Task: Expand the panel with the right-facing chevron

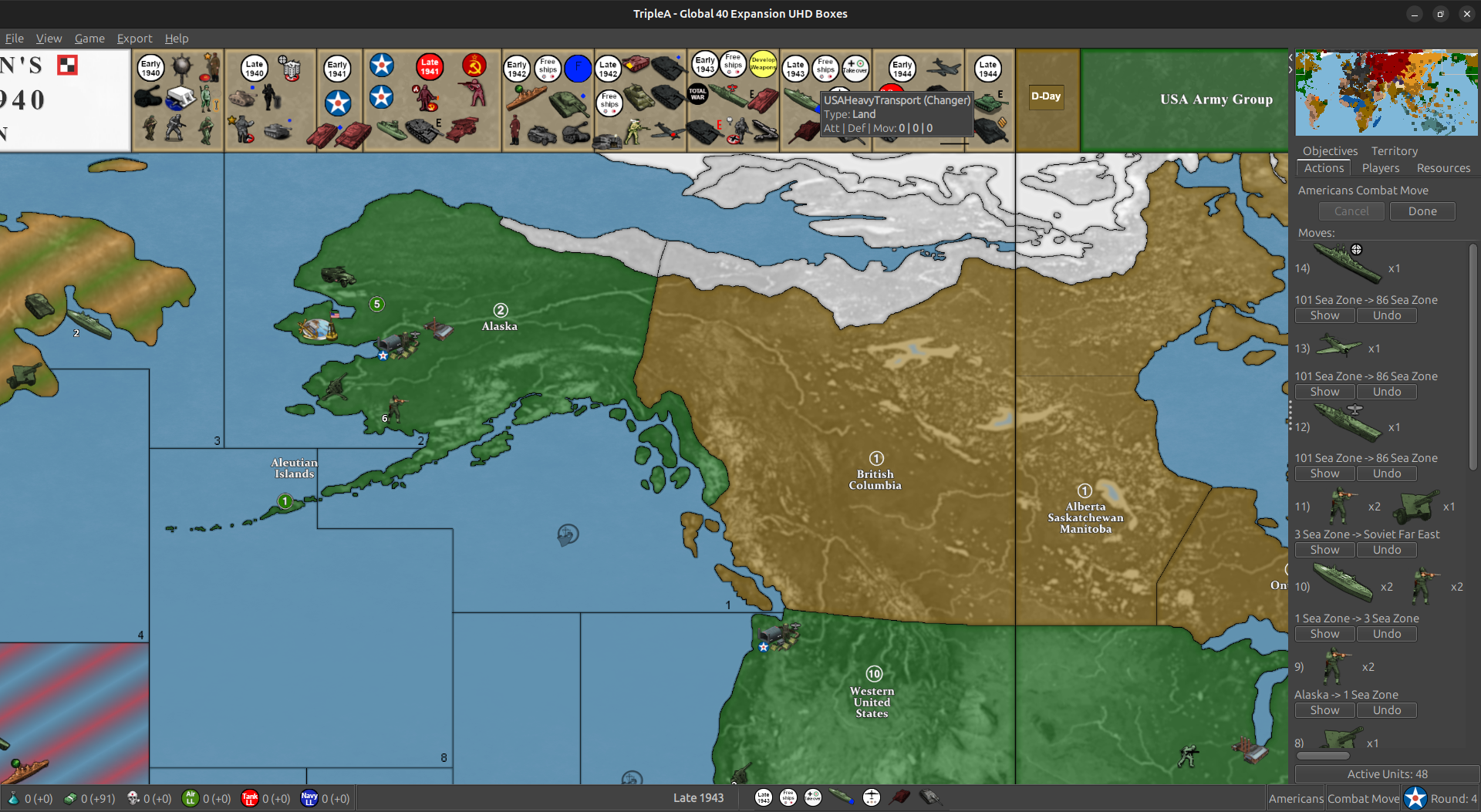Action: tap(1290, 69)
